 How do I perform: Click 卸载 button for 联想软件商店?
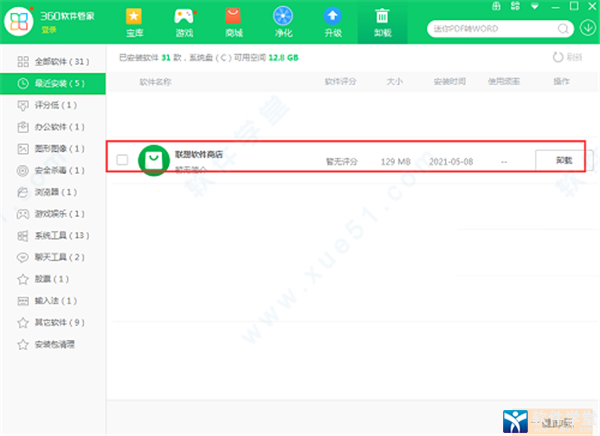coord(564,160)
